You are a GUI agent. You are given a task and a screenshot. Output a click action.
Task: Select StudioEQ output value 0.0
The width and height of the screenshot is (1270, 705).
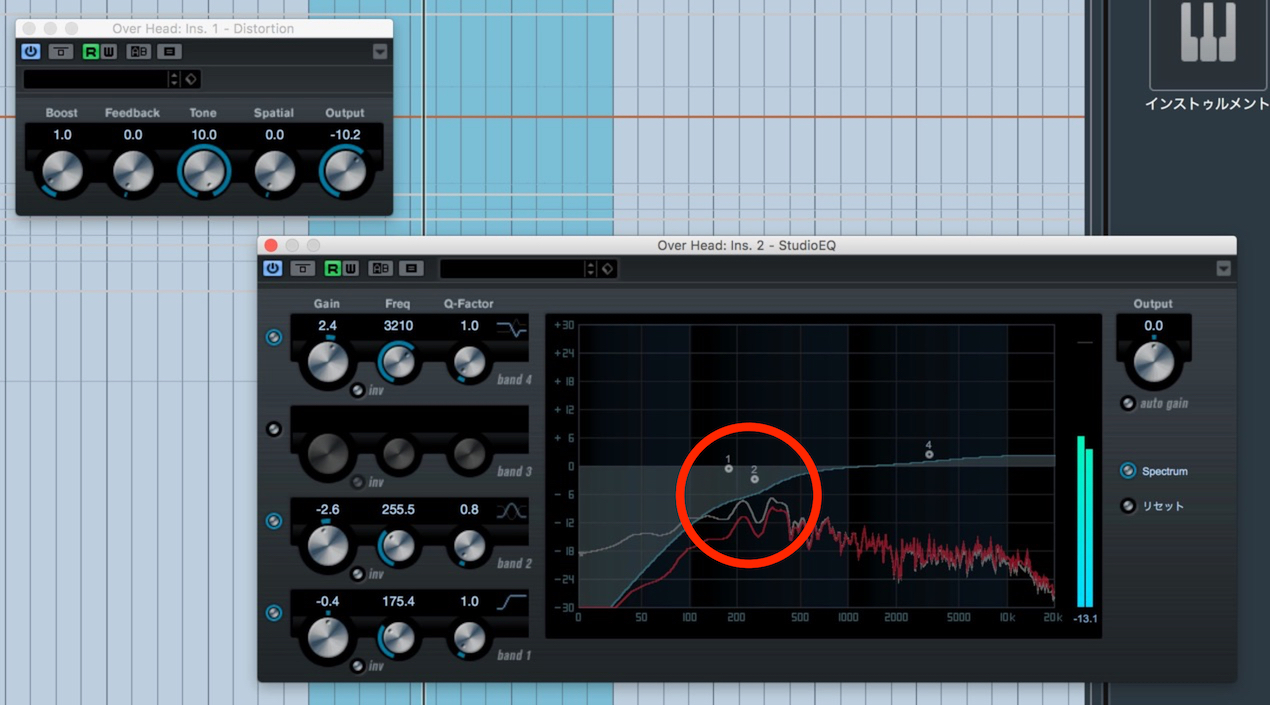pos(1153,325)
